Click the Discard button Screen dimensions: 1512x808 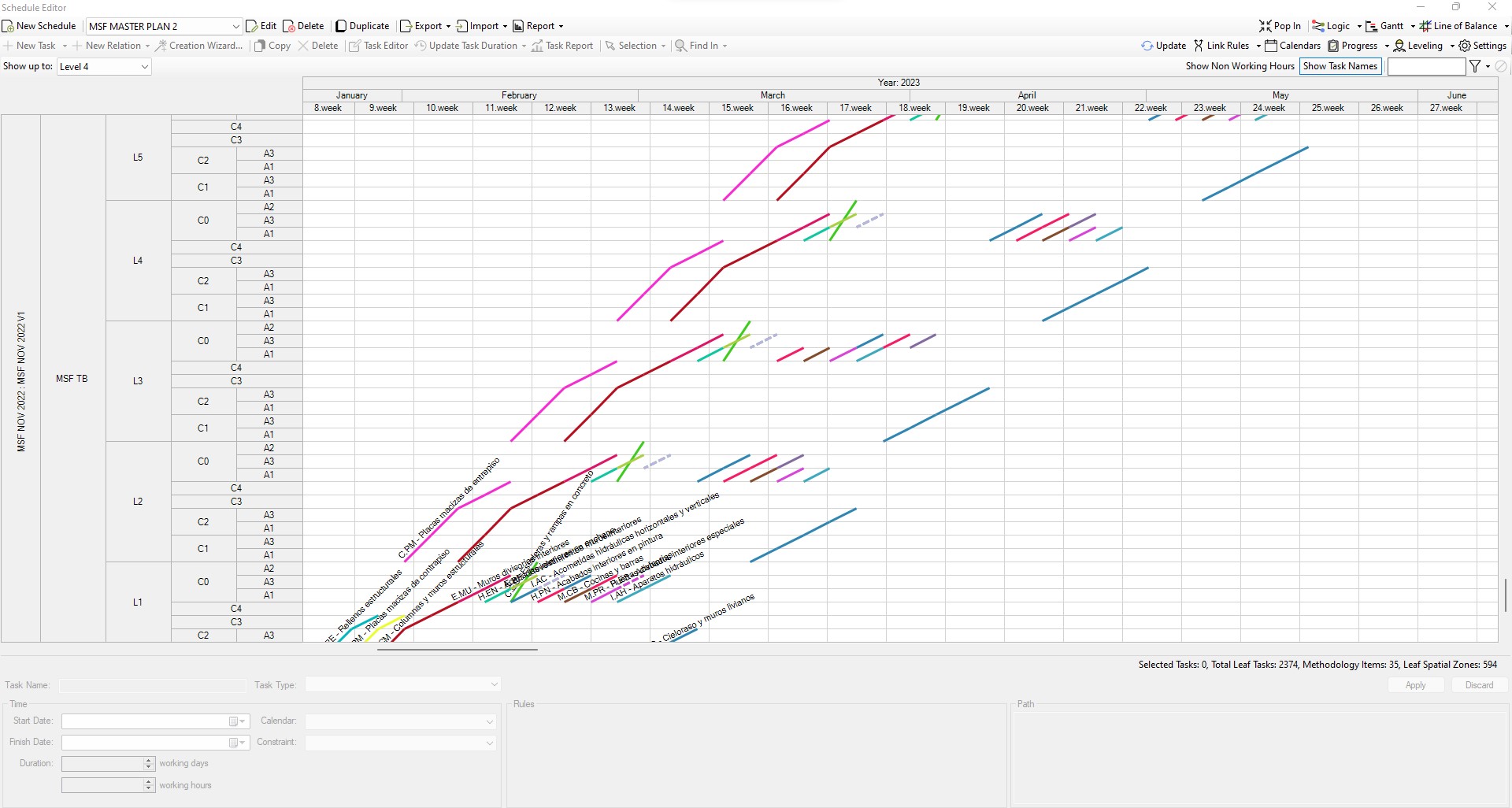click(1479, 685)
